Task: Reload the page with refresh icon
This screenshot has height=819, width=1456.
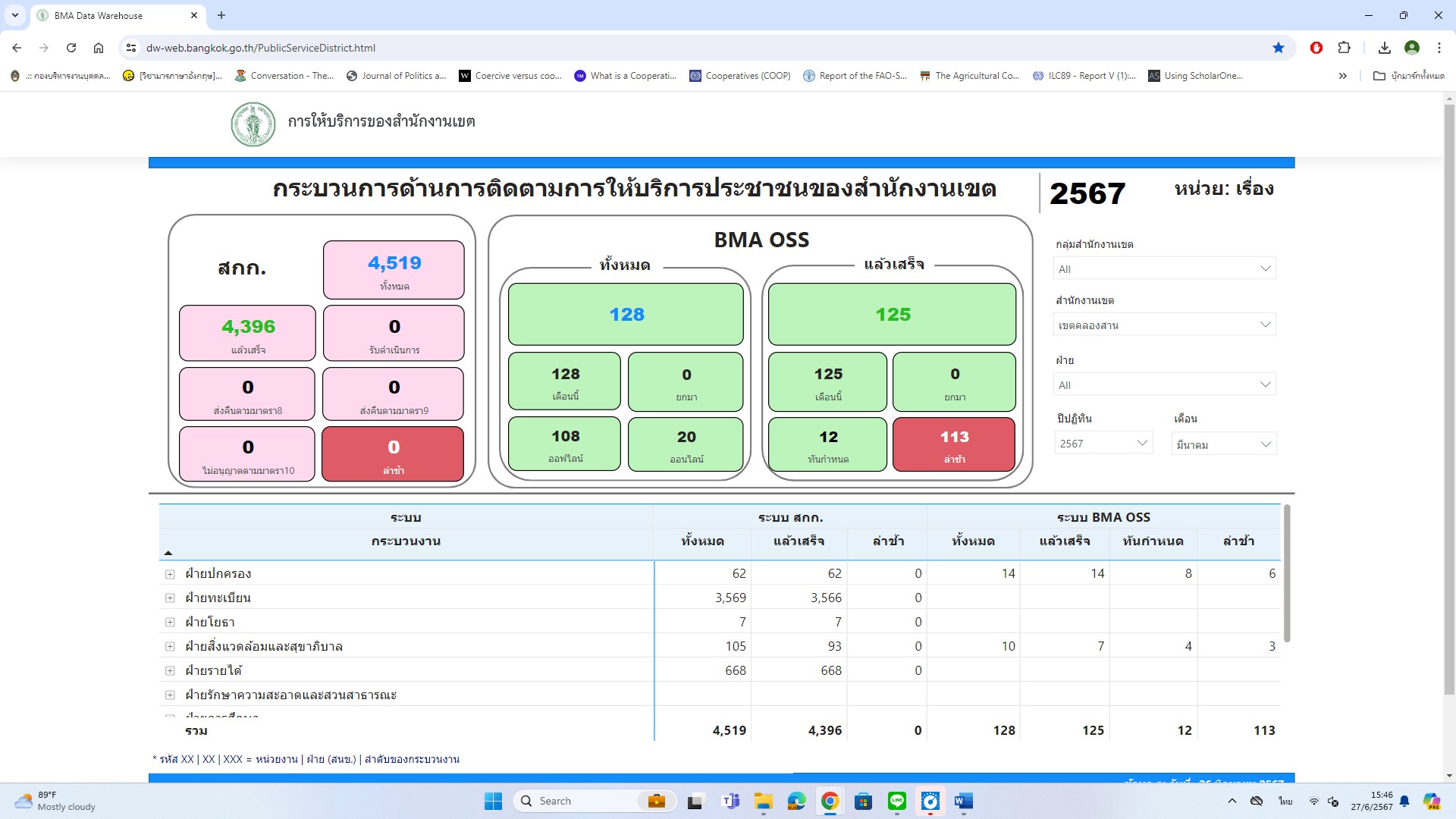Action: click(x=71, y=48)
